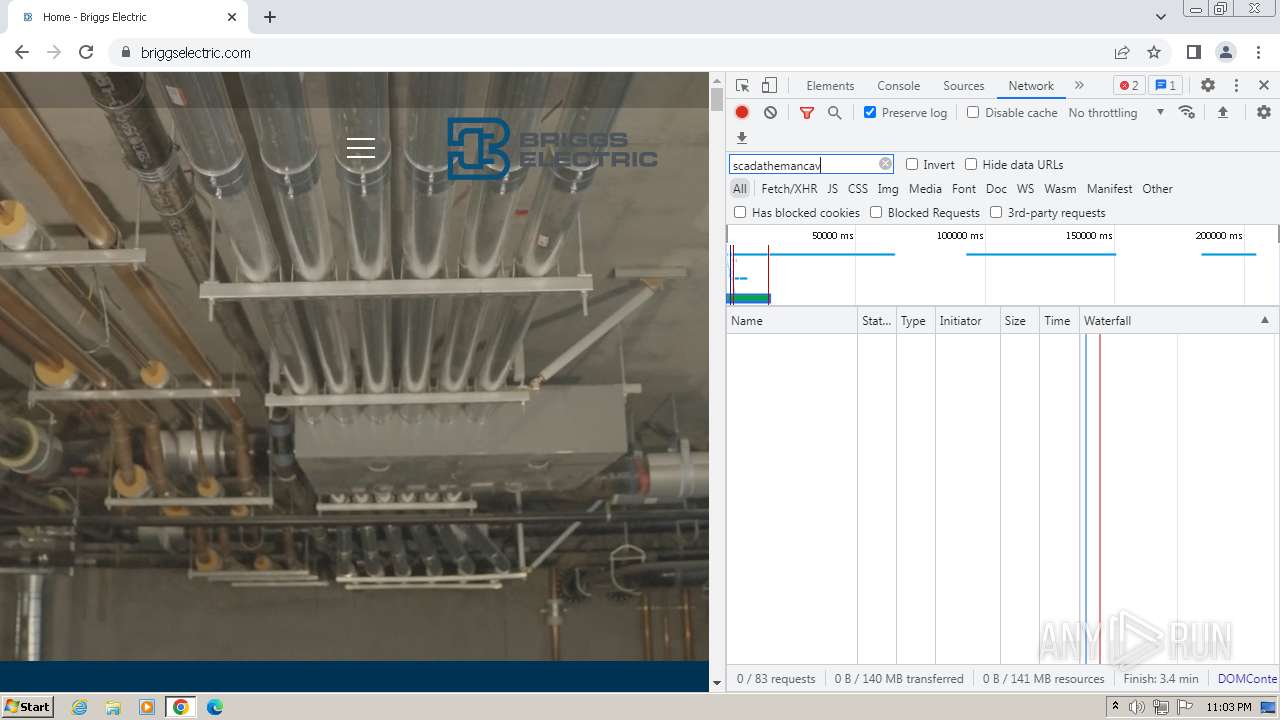Check Has blocked cookies
Viewport: 1280px width, 720px height.
point(740,212)
